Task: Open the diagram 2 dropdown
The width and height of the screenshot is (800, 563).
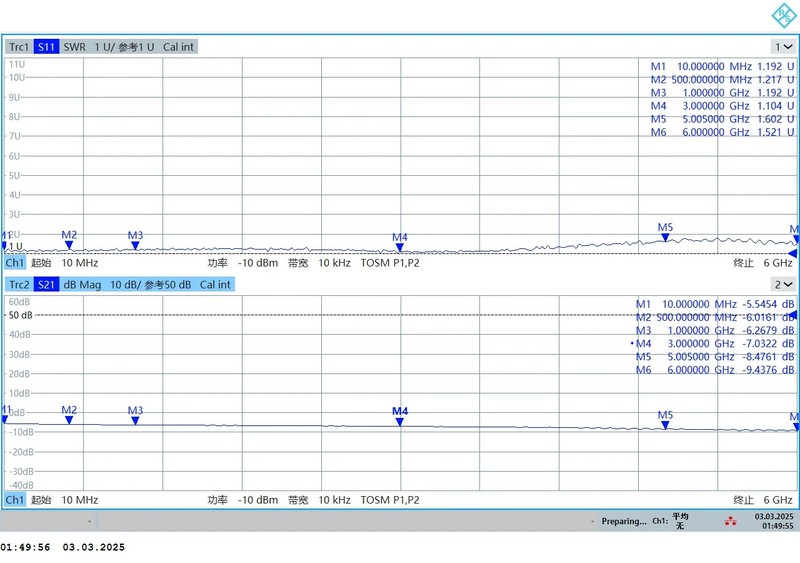Action: pyautogui.click(x=784, y=284)
